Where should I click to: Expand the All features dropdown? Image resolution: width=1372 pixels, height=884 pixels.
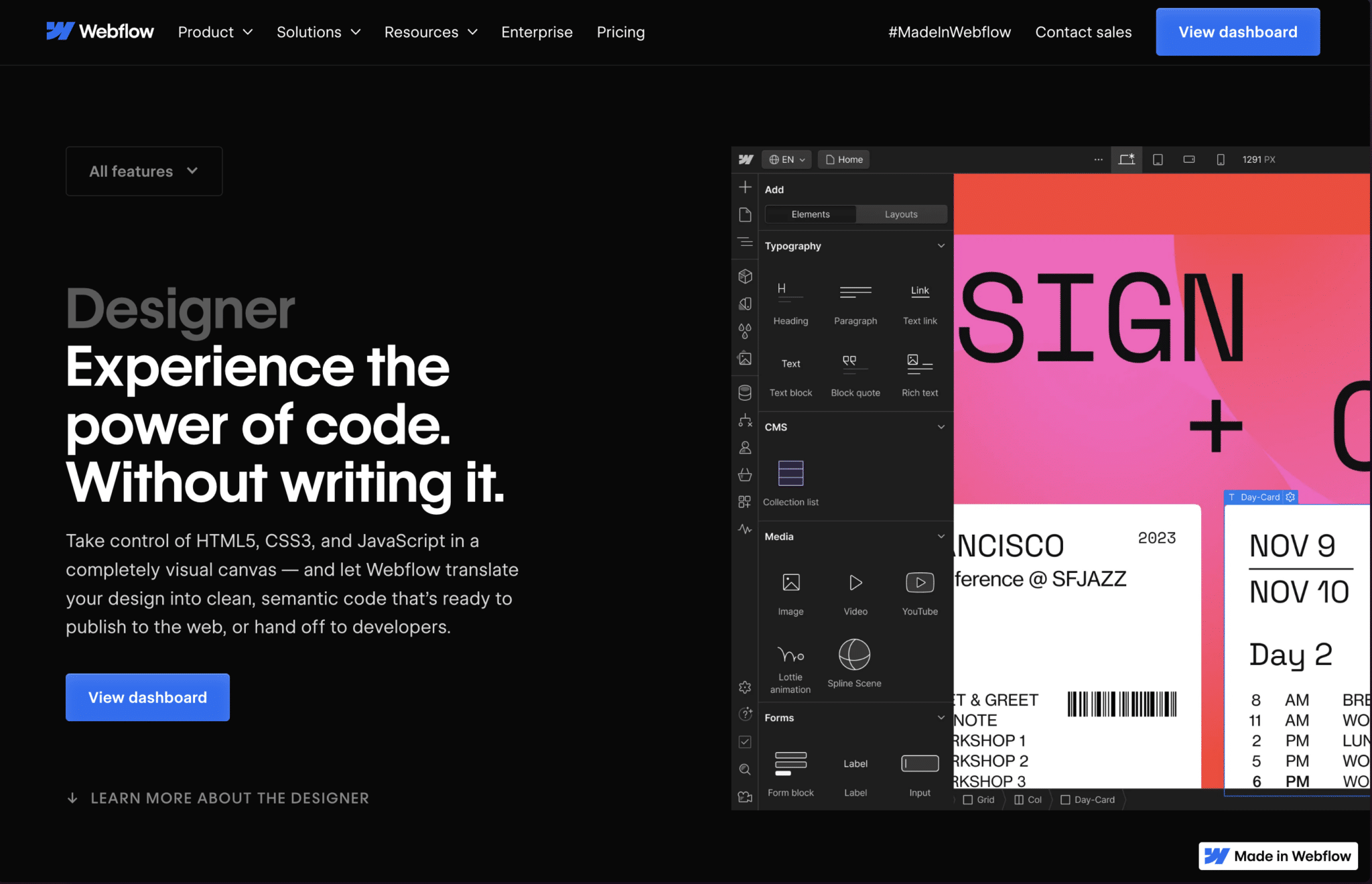143,171
